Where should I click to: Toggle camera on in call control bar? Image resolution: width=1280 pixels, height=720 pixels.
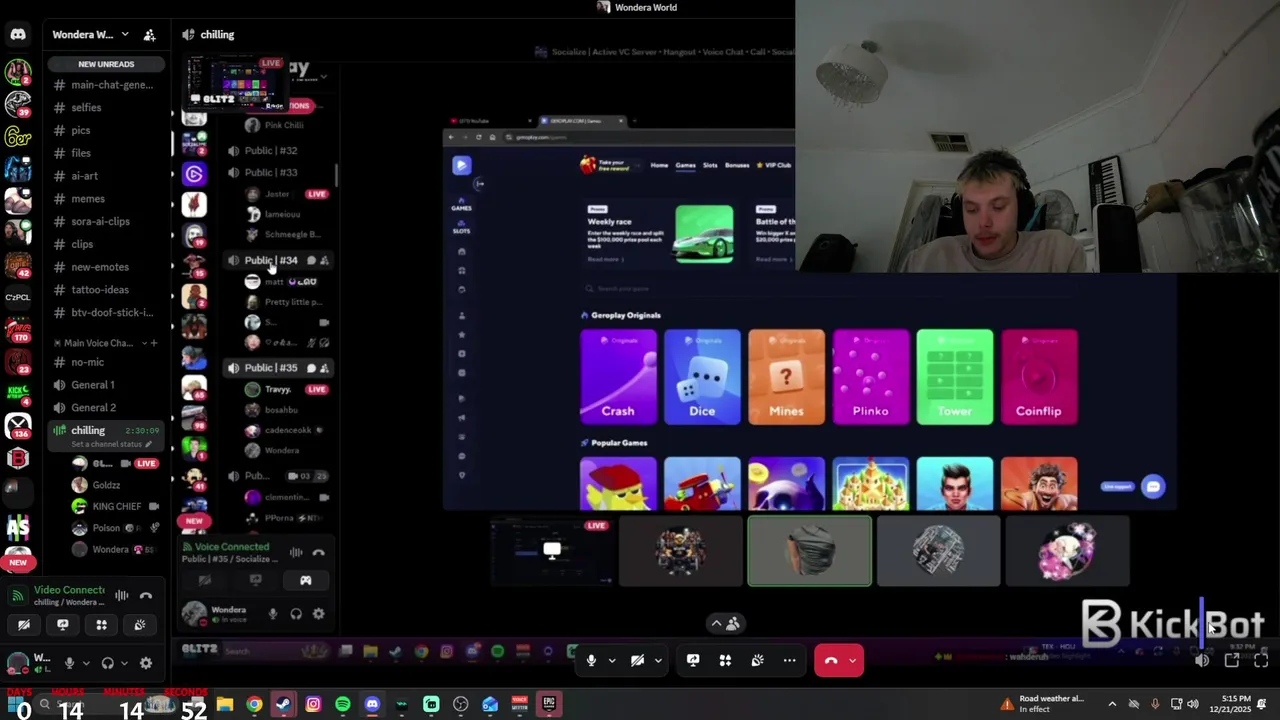[x=637, y=660]
